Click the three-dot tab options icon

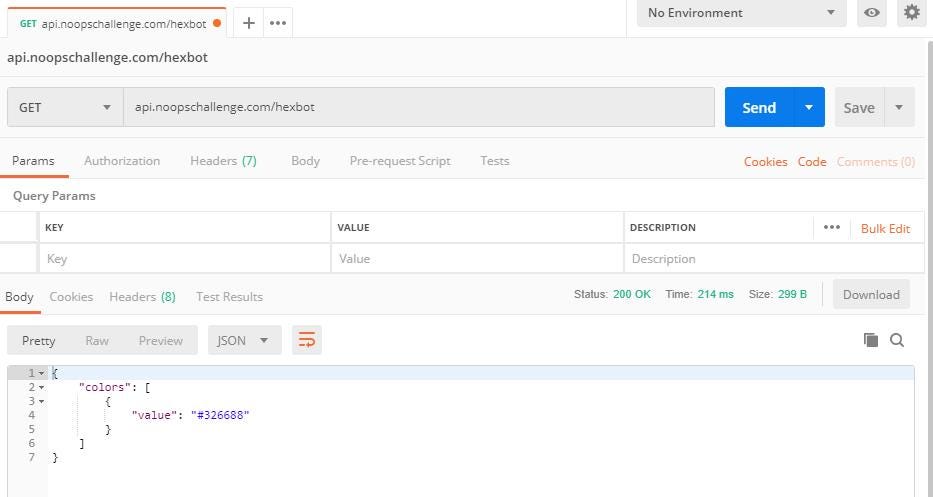click(x=278, y=23)
